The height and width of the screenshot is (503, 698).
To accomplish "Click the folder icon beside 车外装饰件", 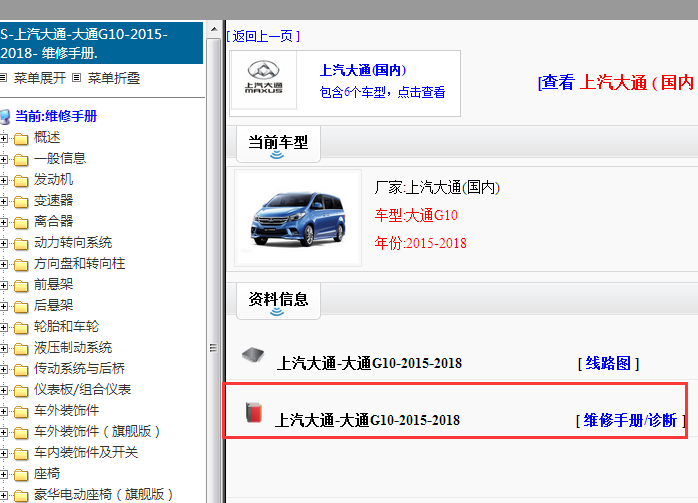I will click(x=20, y=412).
